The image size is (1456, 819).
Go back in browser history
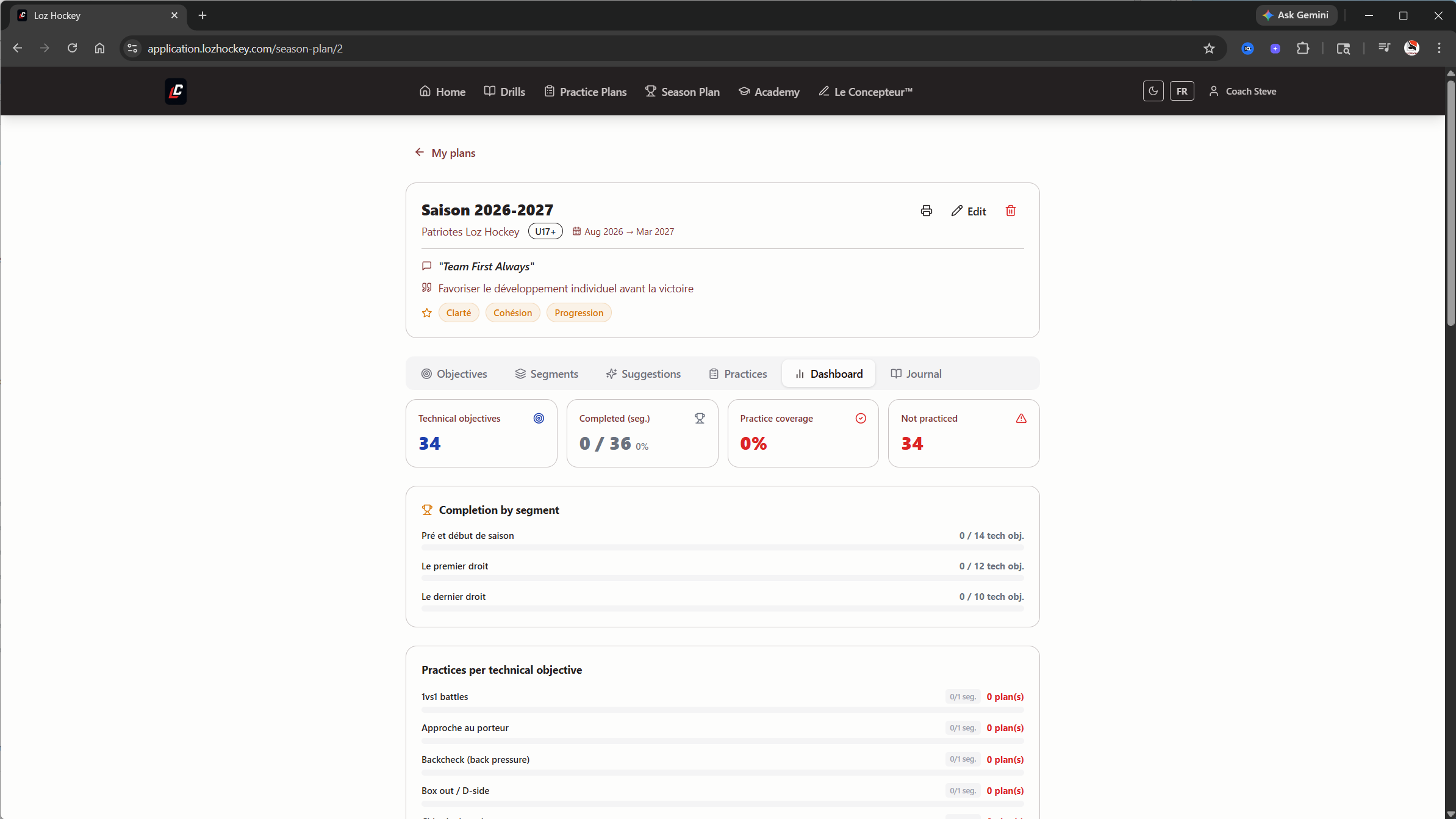(x=17, y=48)
